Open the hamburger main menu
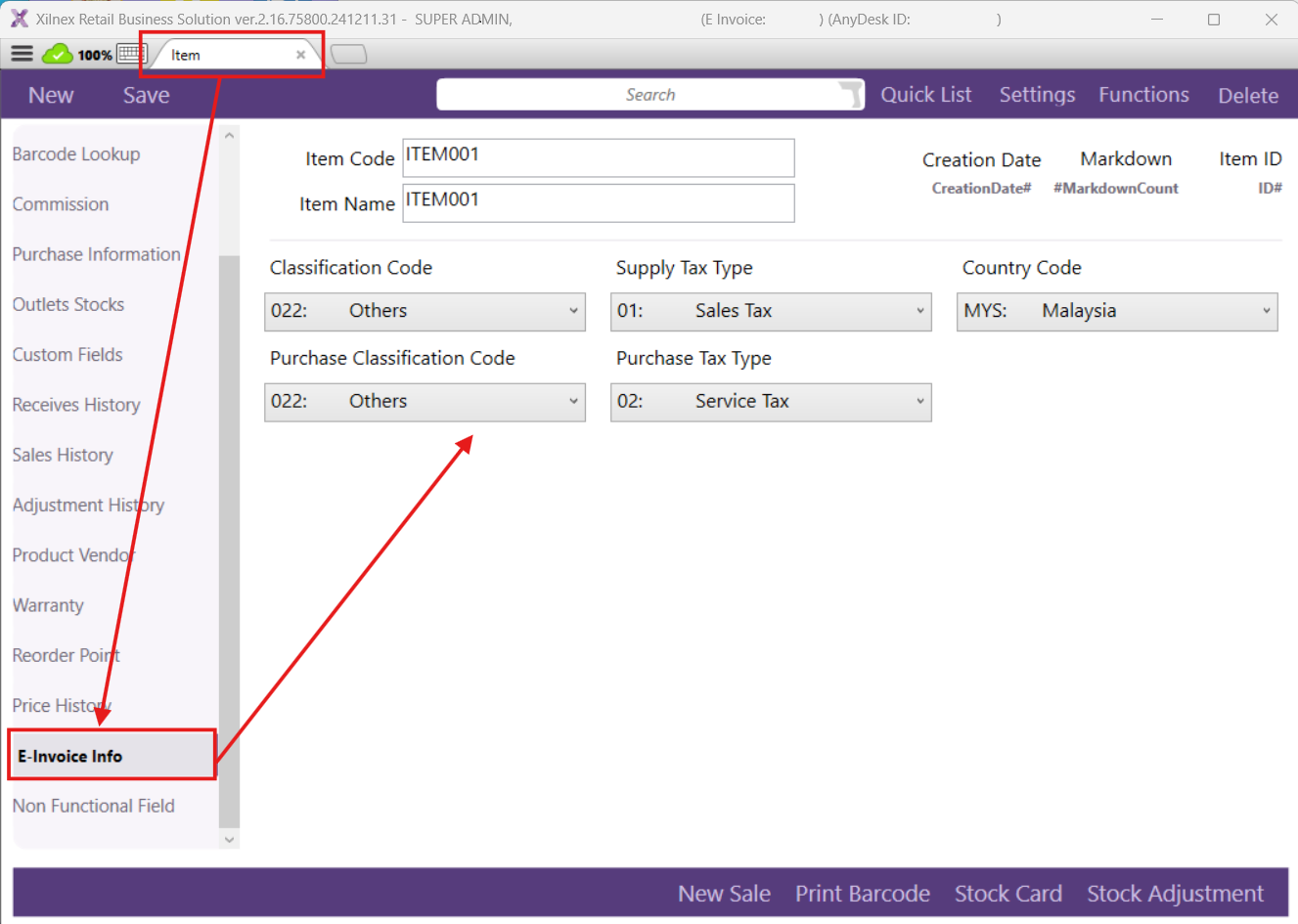Viewport: 1298px width, 924px height. click(x=22, y=54)
